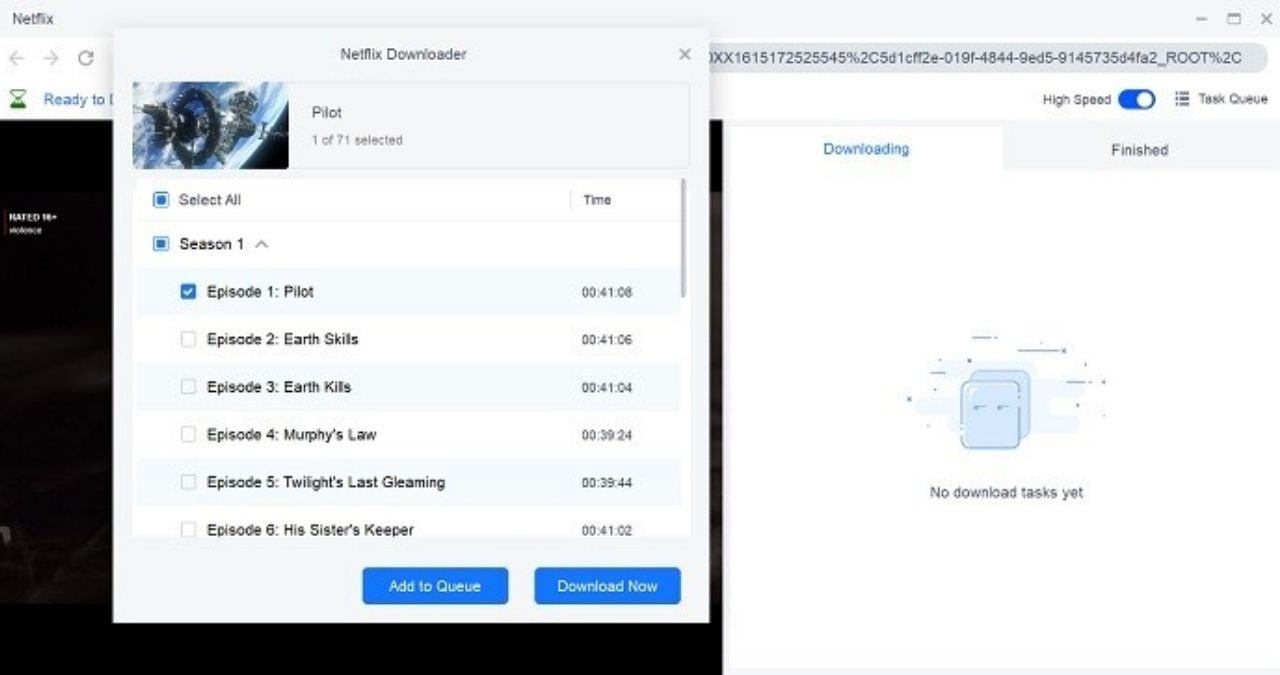Maximize the Netflix window
Screen dimensions: 1280x675
tap(1234, 18)
